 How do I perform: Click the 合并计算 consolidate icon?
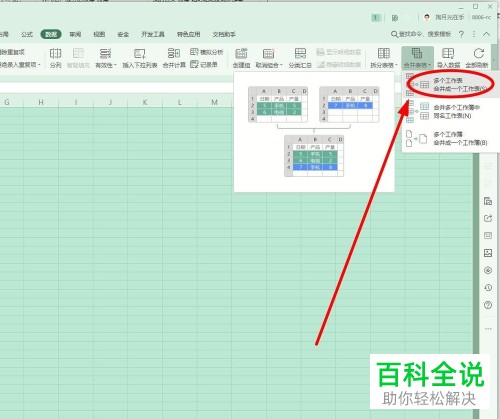174,53
